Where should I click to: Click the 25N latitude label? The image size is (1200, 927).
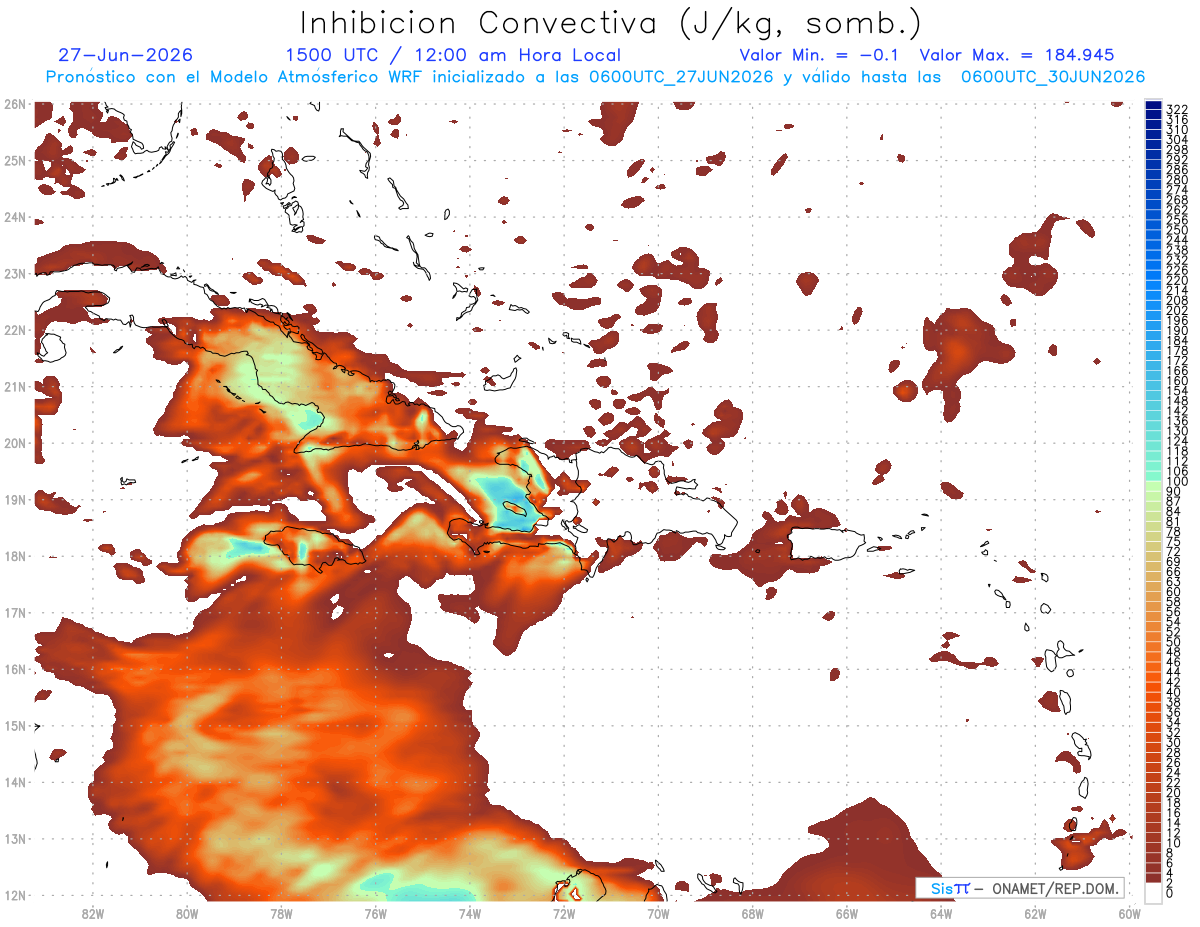pos(14,161)
